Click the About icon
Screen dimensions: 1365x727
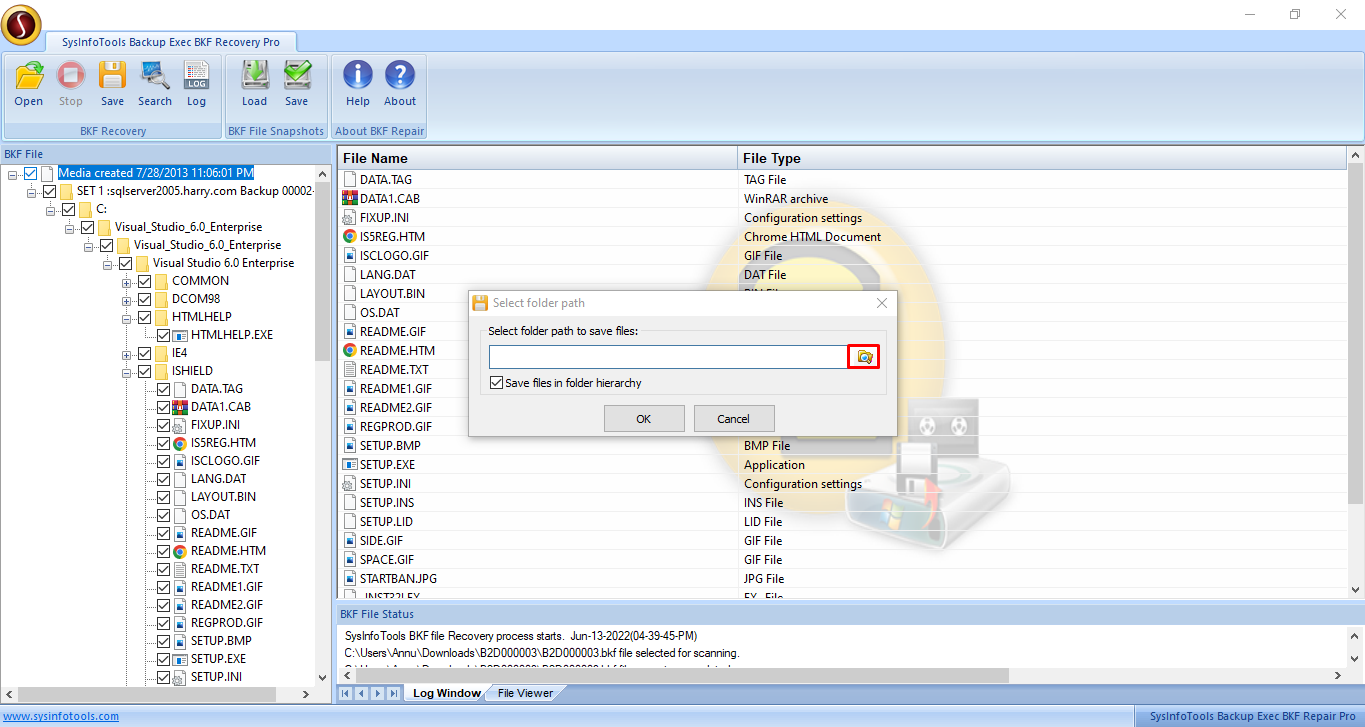point(400,84)
